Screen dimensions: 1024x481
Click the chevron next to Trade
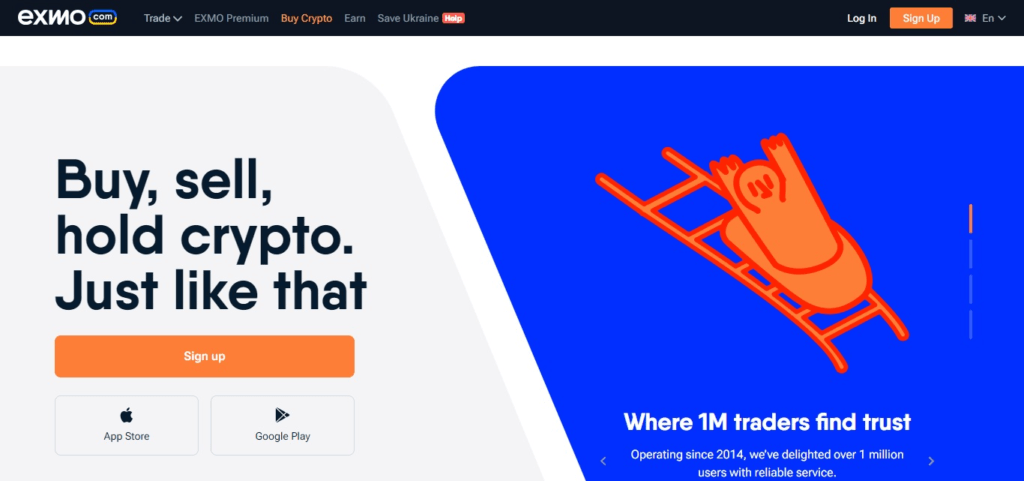coord(178,19)
